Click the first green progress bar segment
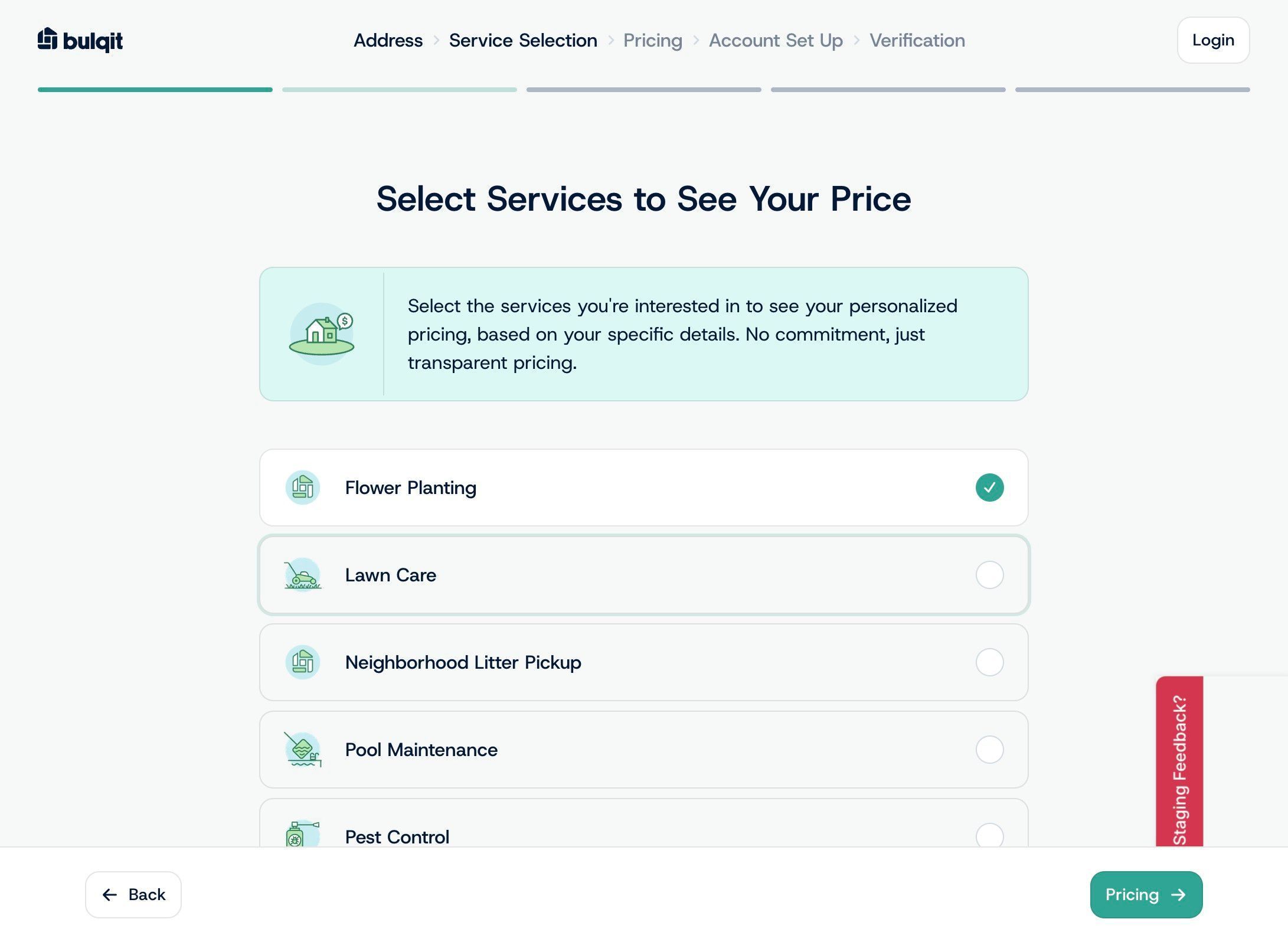The image size is (1288, 942). [x=155, y=90]
